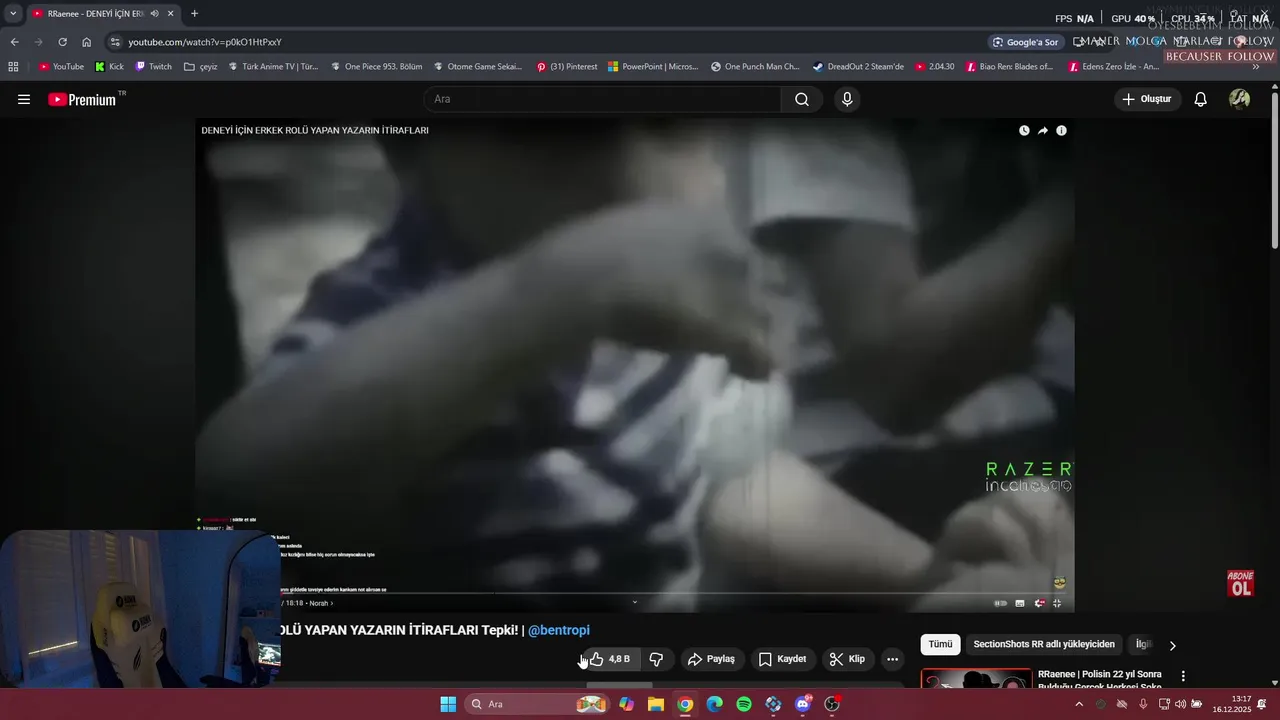
Task: Open the DreadOut 2 Steam'de bookmark
Action: point(858,67)
